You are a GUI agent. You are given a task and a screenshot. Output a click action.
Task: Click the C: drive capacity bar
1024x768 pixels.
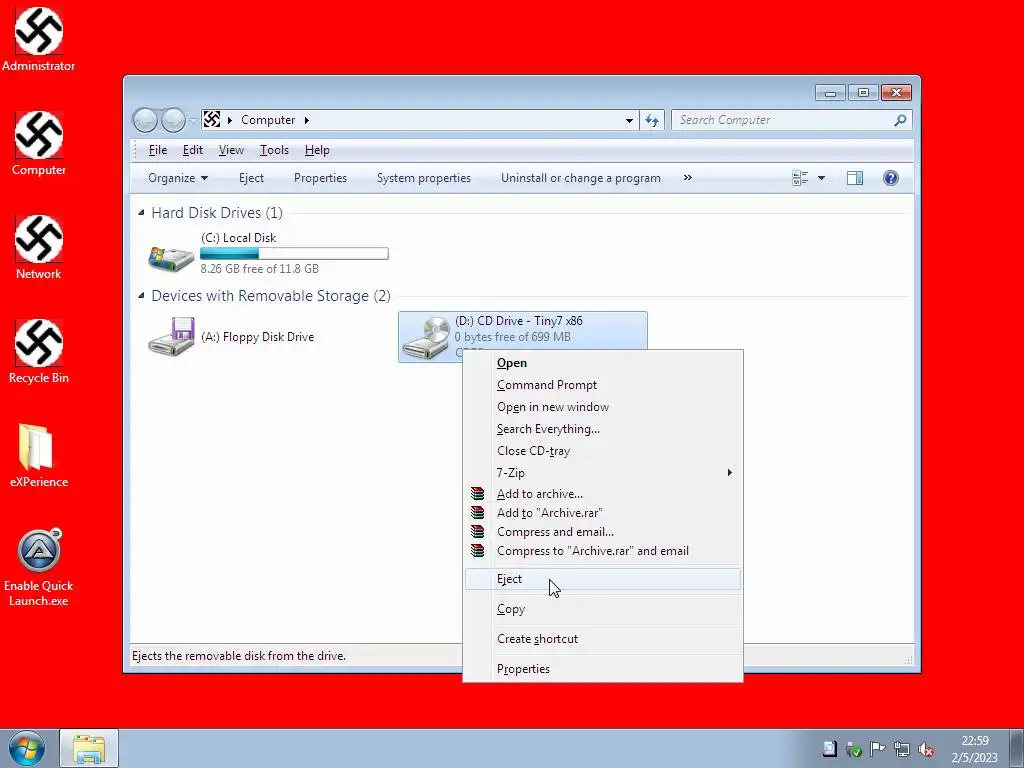295,253
